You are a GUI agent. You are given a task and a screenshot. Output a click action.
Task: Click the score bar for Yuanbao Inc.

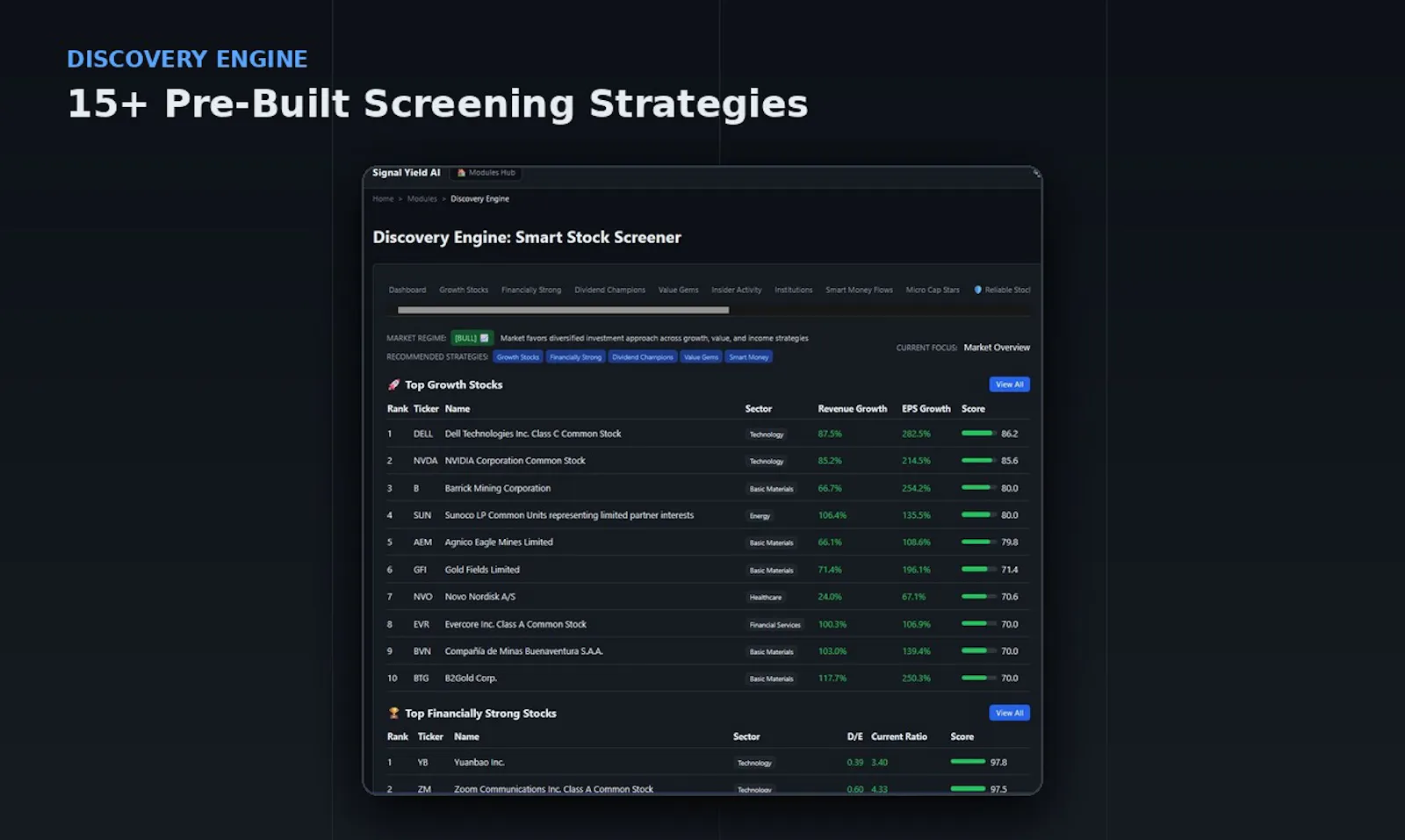968,762
